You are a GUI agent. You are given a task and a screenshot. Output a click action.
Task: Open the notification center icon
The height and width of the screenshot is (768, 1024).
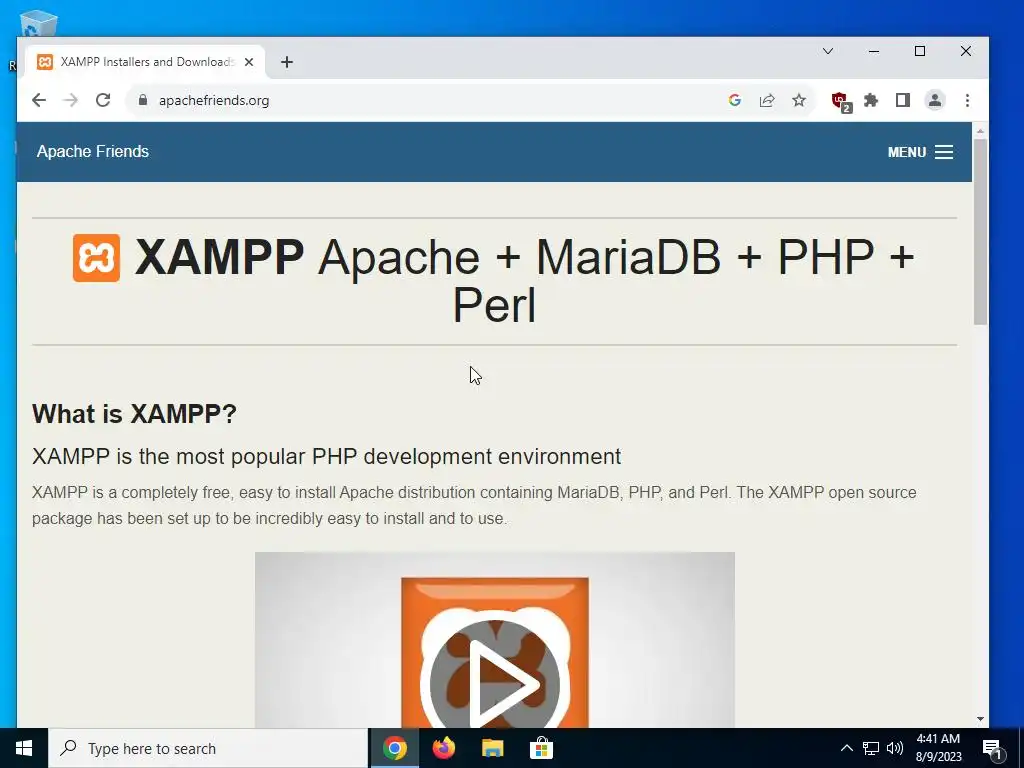click(992, 749)
